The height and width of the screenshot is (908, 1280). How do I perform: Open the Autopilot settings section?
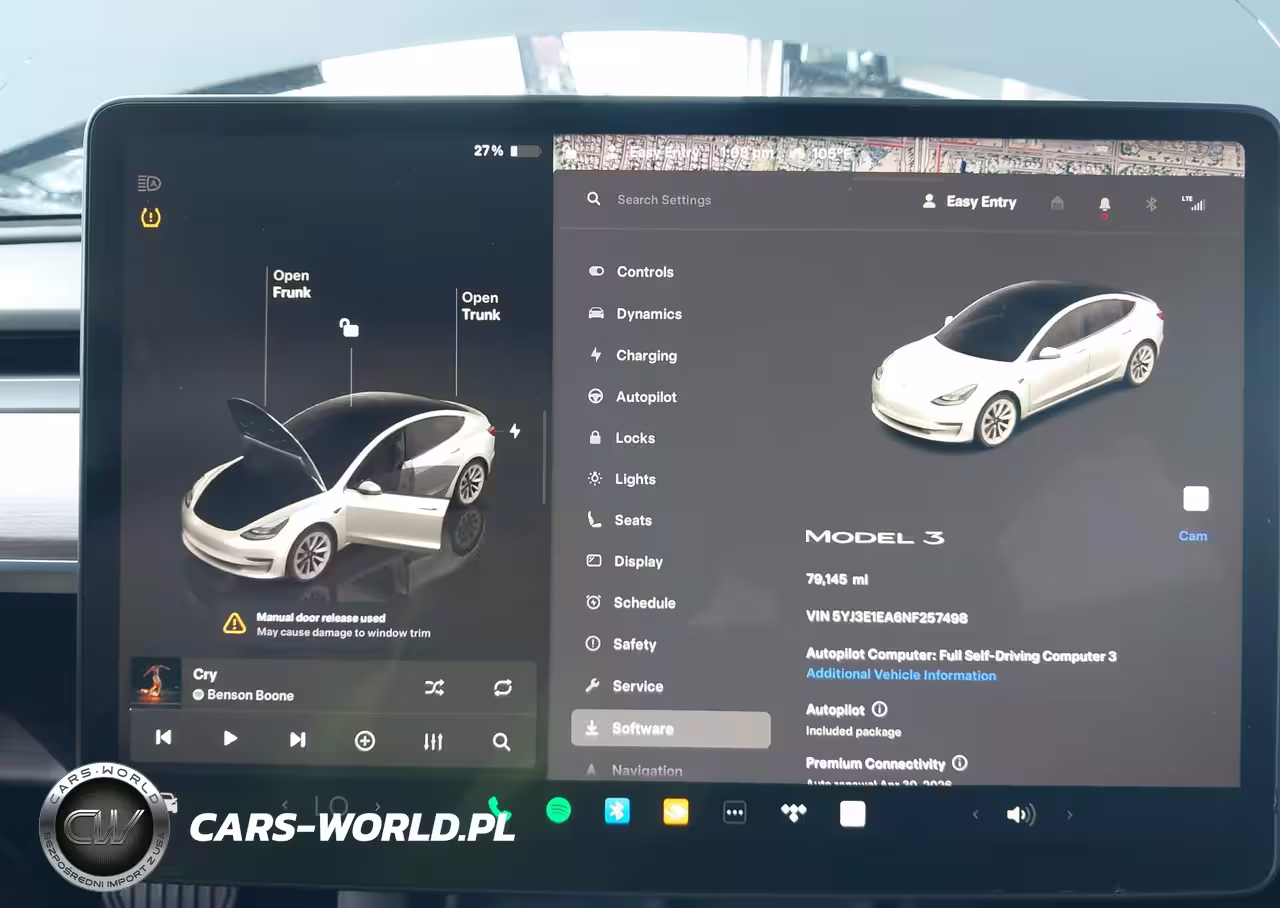646,397
